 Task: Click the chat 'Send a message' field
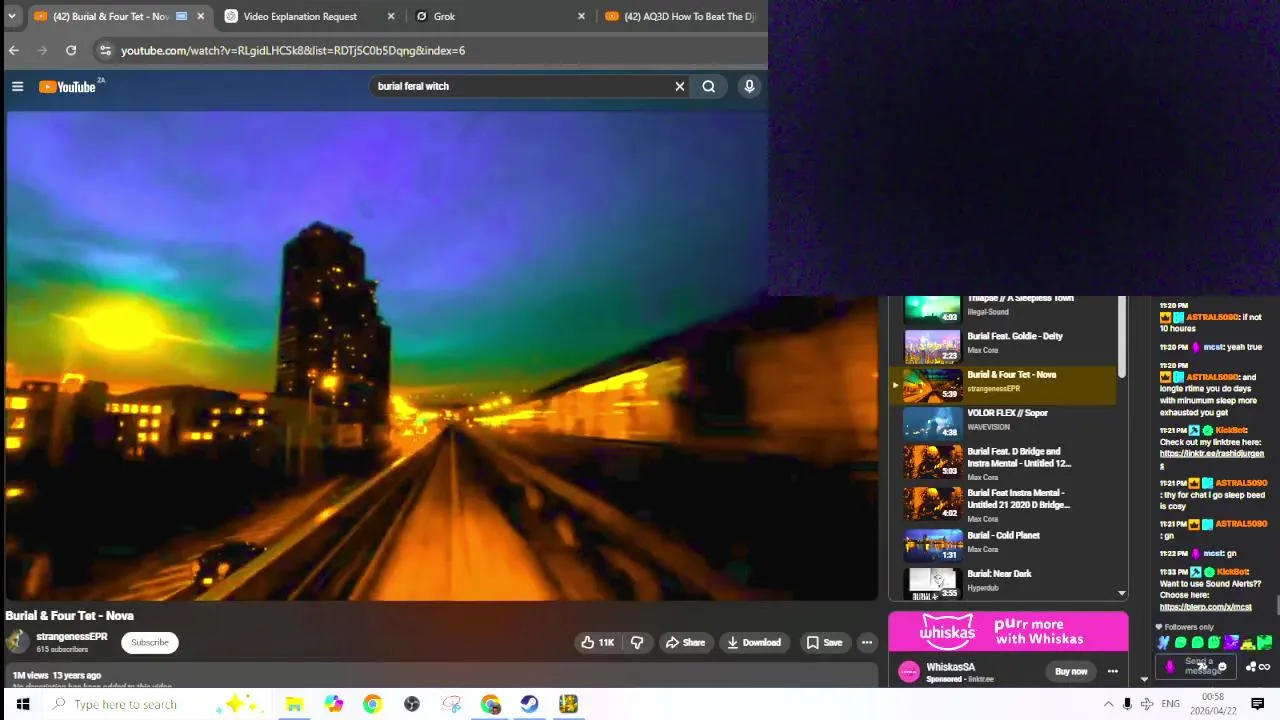(1196, 666)
